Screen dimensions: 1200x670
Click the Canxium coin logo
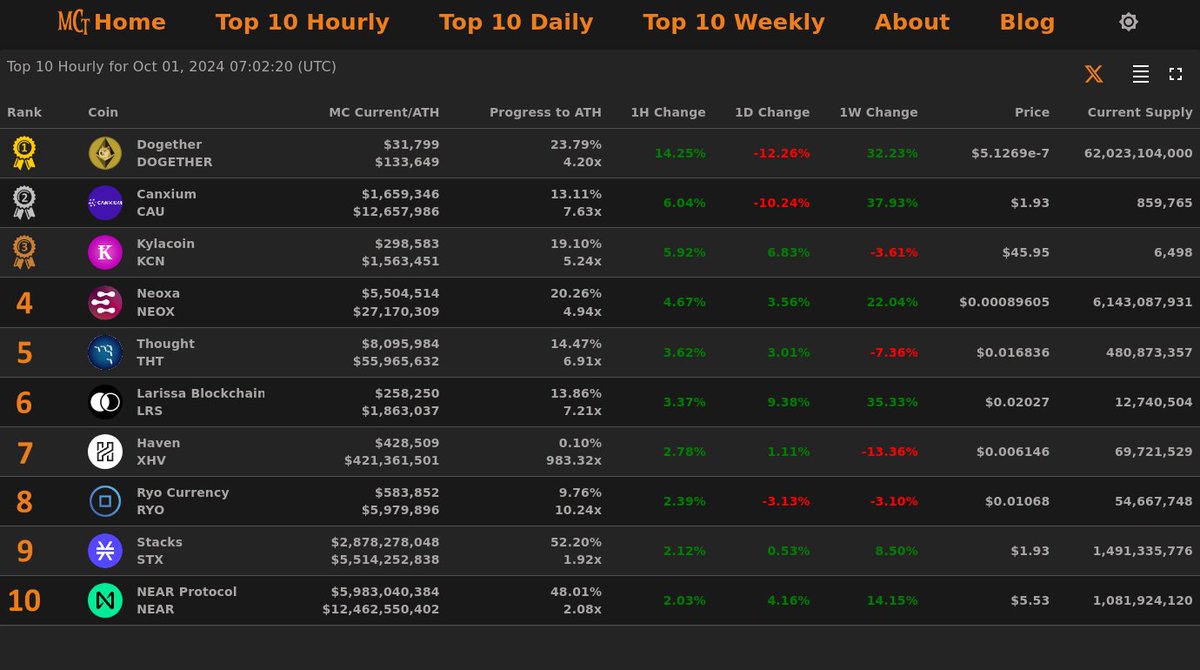click(105, 203)
